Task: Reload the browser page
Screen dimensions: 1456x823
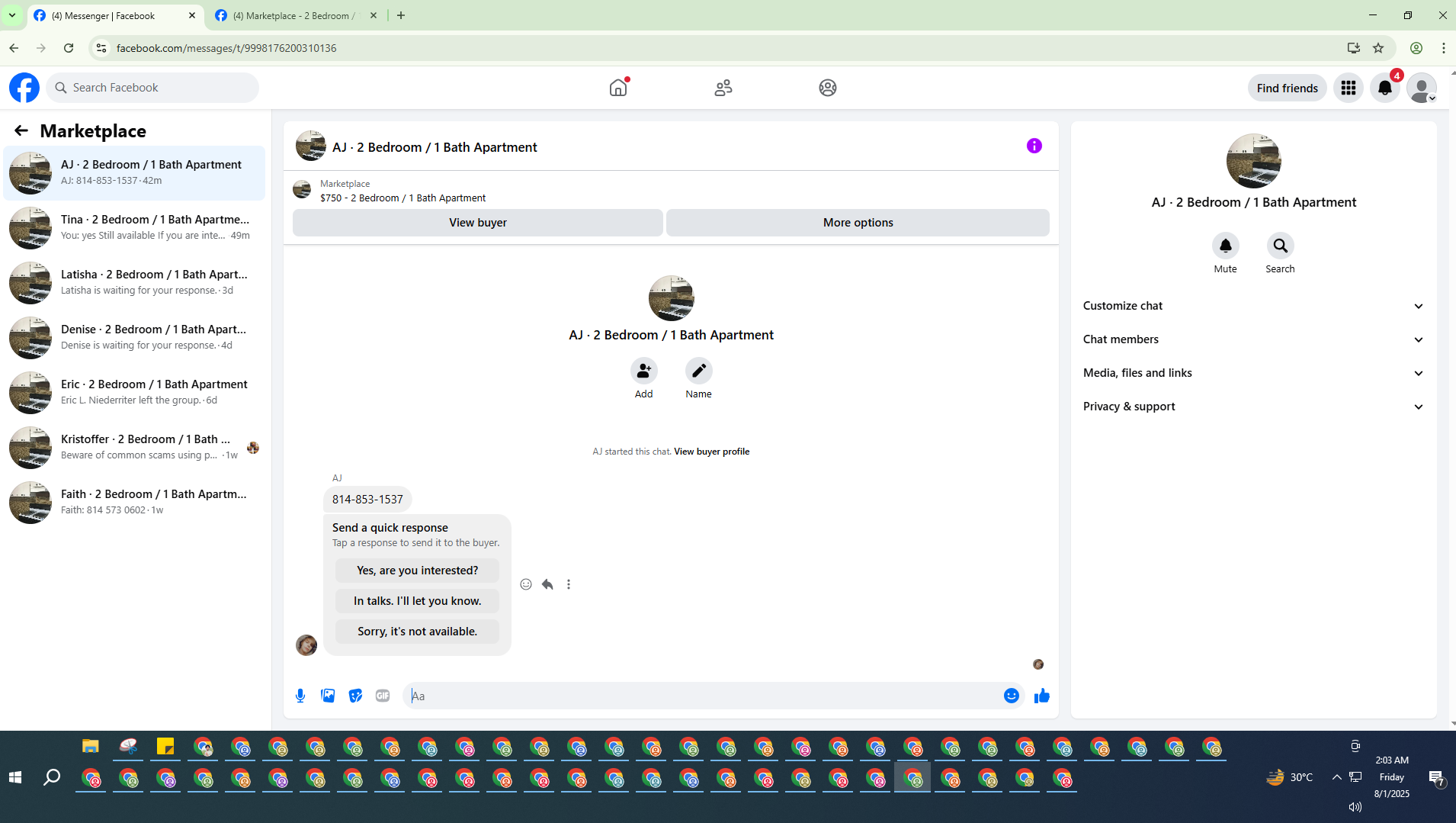Action: [69, 48]
